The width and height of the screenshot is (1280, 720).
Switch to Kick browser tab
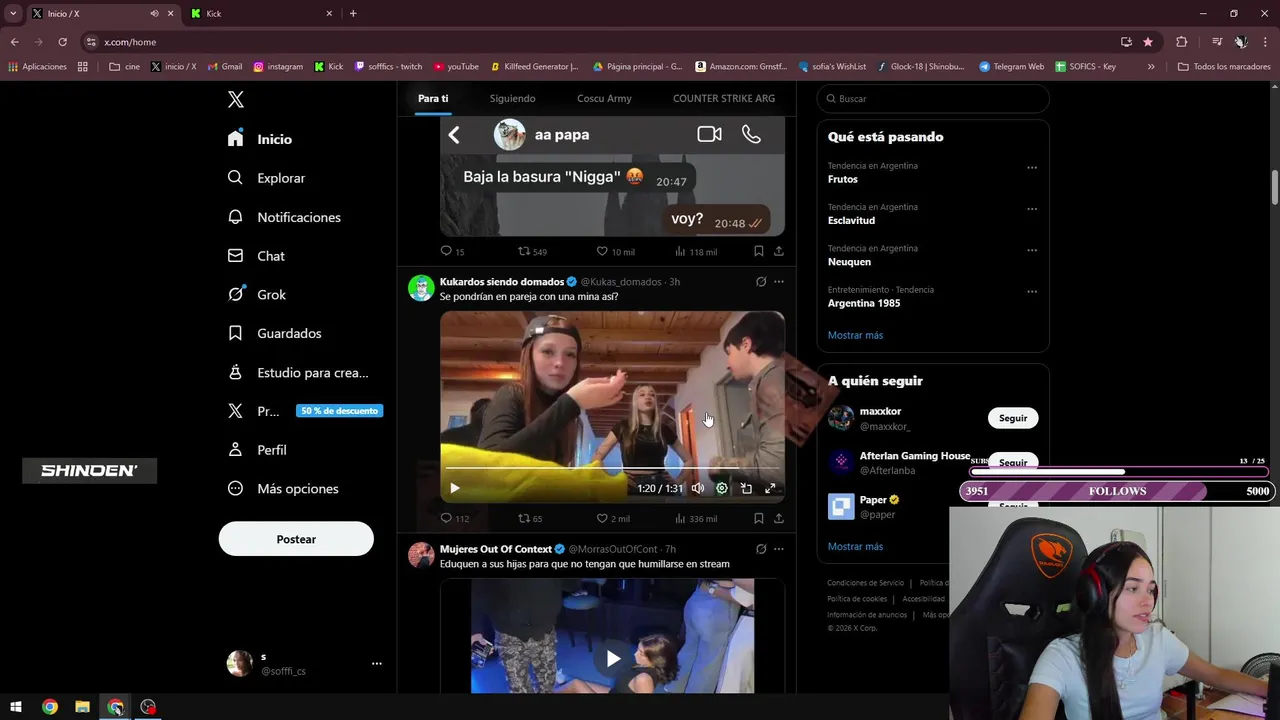click(262, 14)
